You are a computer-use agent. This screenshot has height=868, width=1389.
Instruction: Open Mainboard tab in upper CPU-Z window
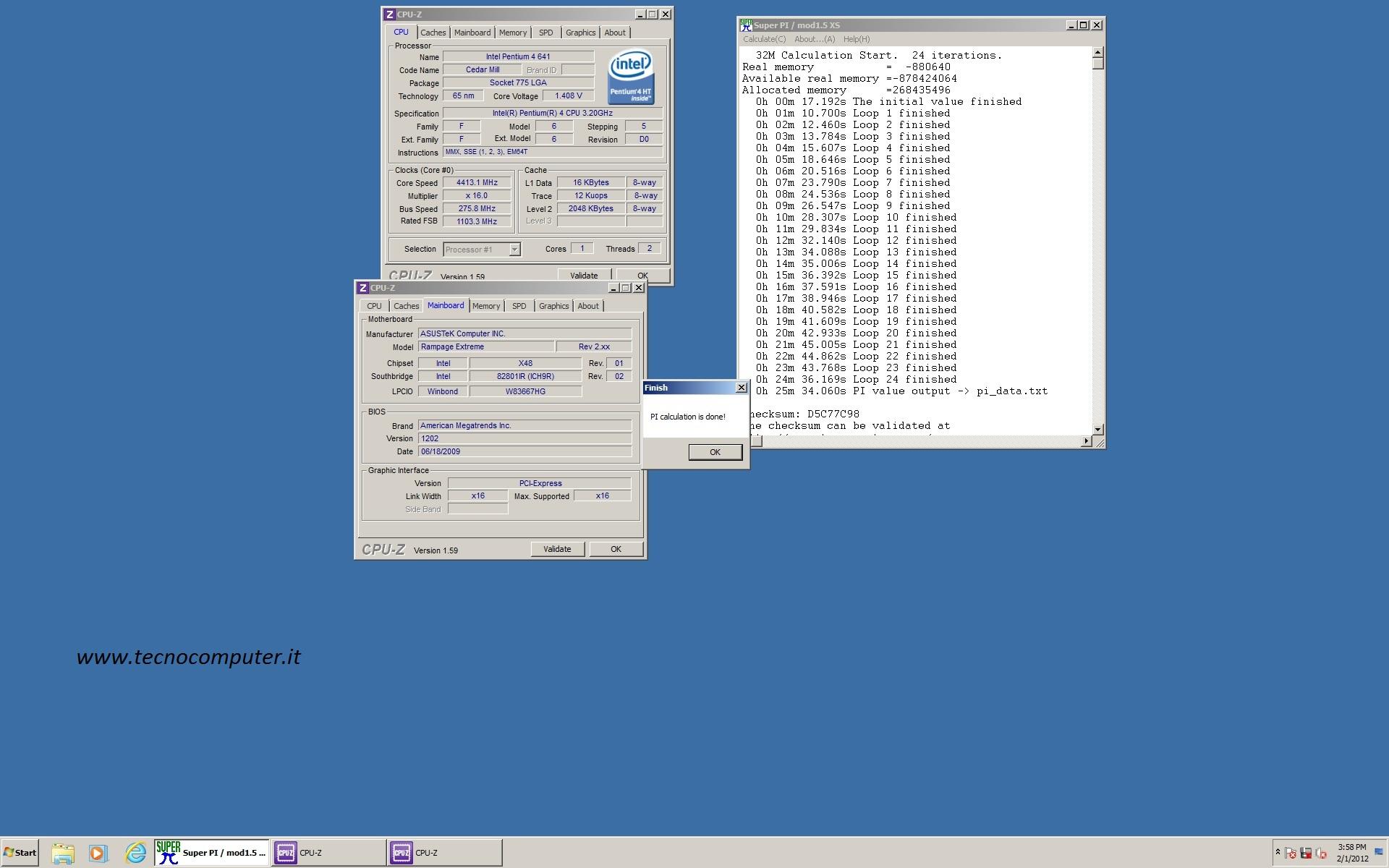(x=472, y=33)
